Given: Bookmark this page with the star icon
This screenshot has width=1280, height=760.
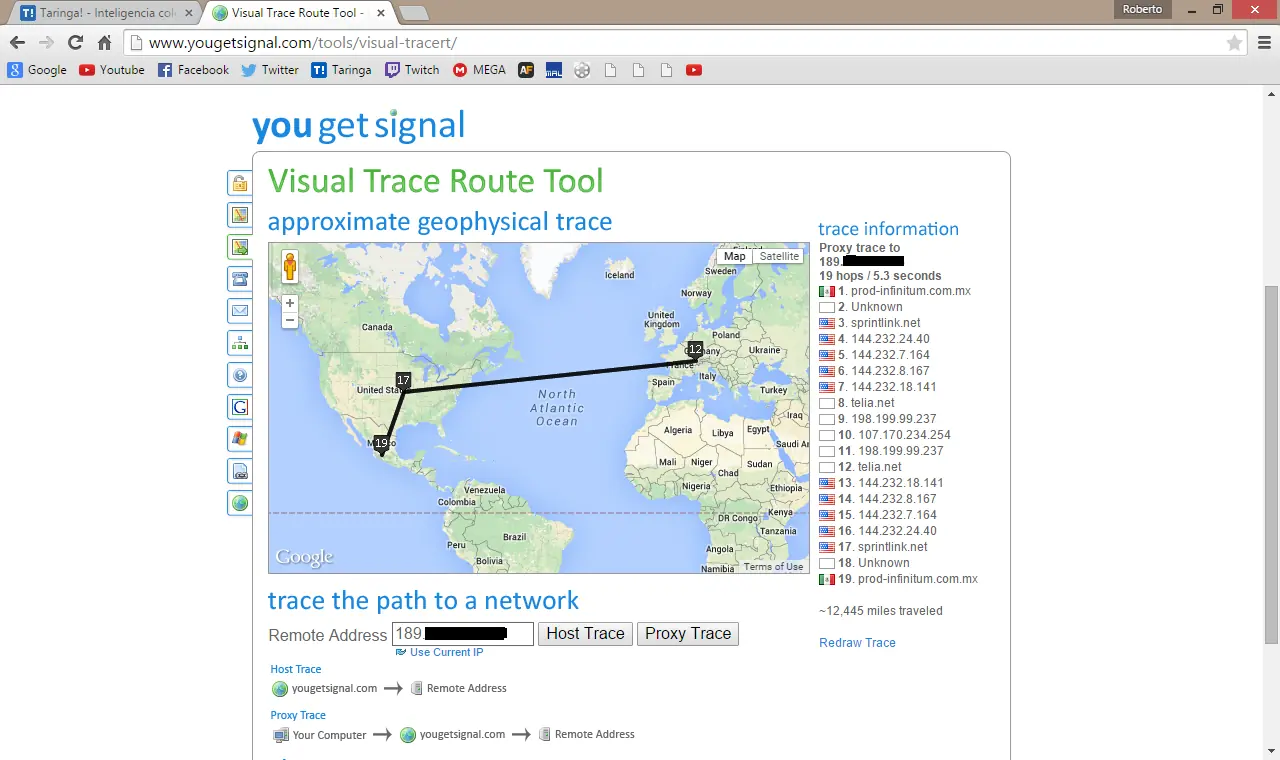Looking at the screenshot, I should tap(1234, 43).
